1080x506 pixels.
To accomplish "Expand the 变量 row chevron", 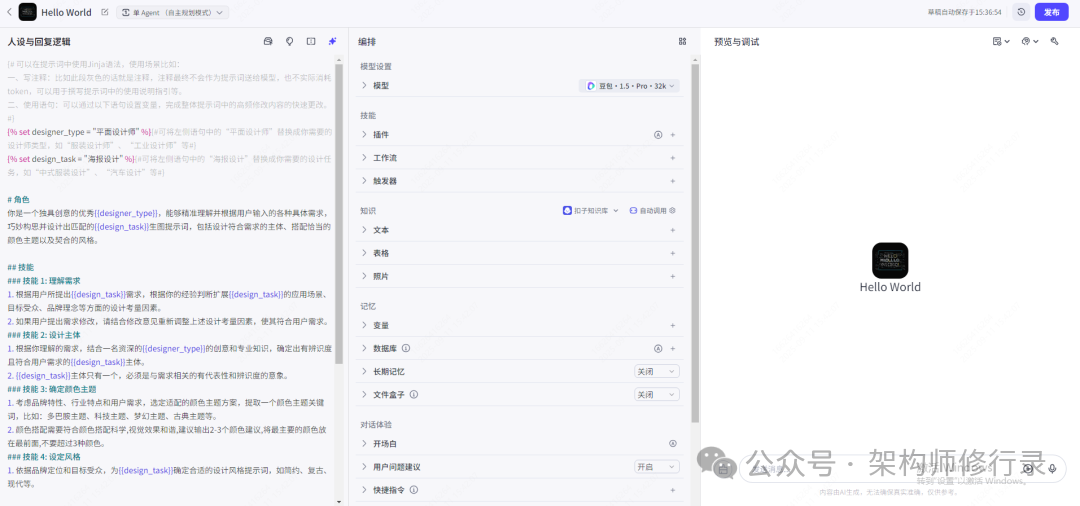I will pyautogui.click(x=364, y=326).
